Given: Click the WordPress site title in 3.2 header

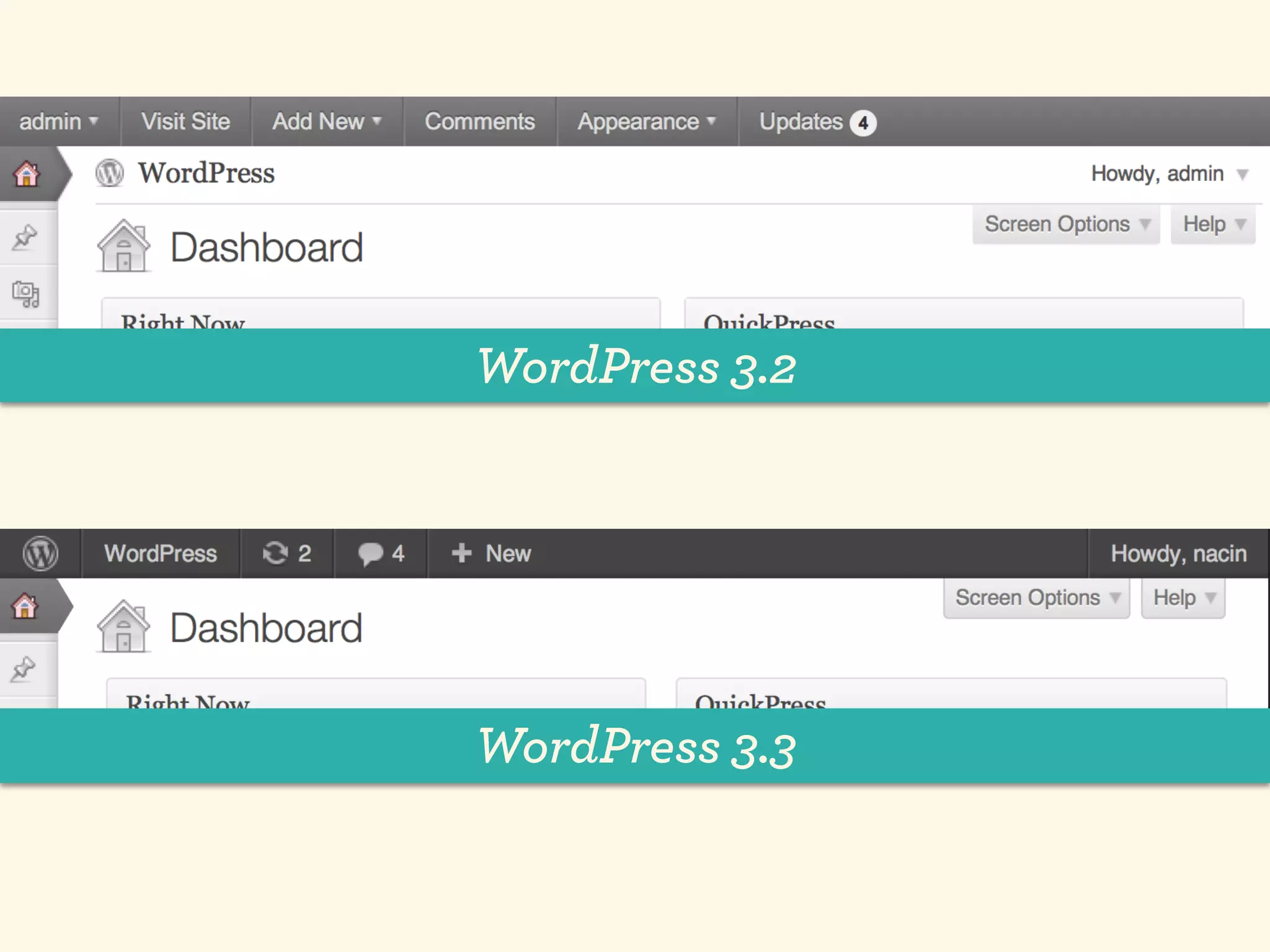Looking at the screenshot, I should [206, 173].
